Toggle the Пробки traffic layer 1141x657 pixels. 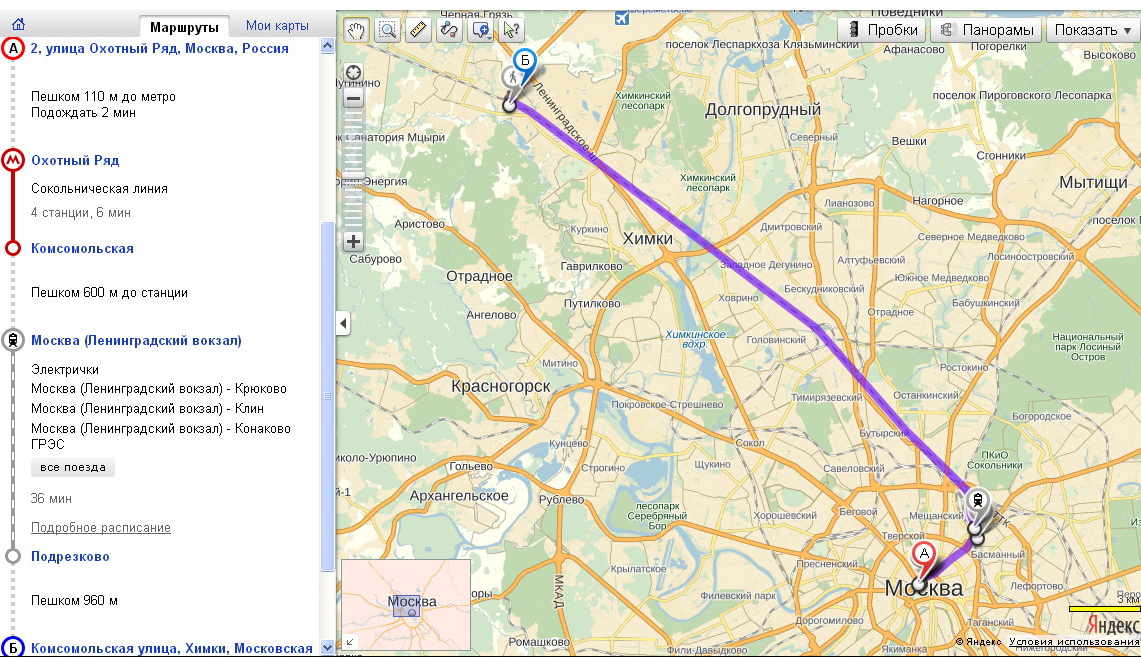pyautogui.click(x=881, y=30)
